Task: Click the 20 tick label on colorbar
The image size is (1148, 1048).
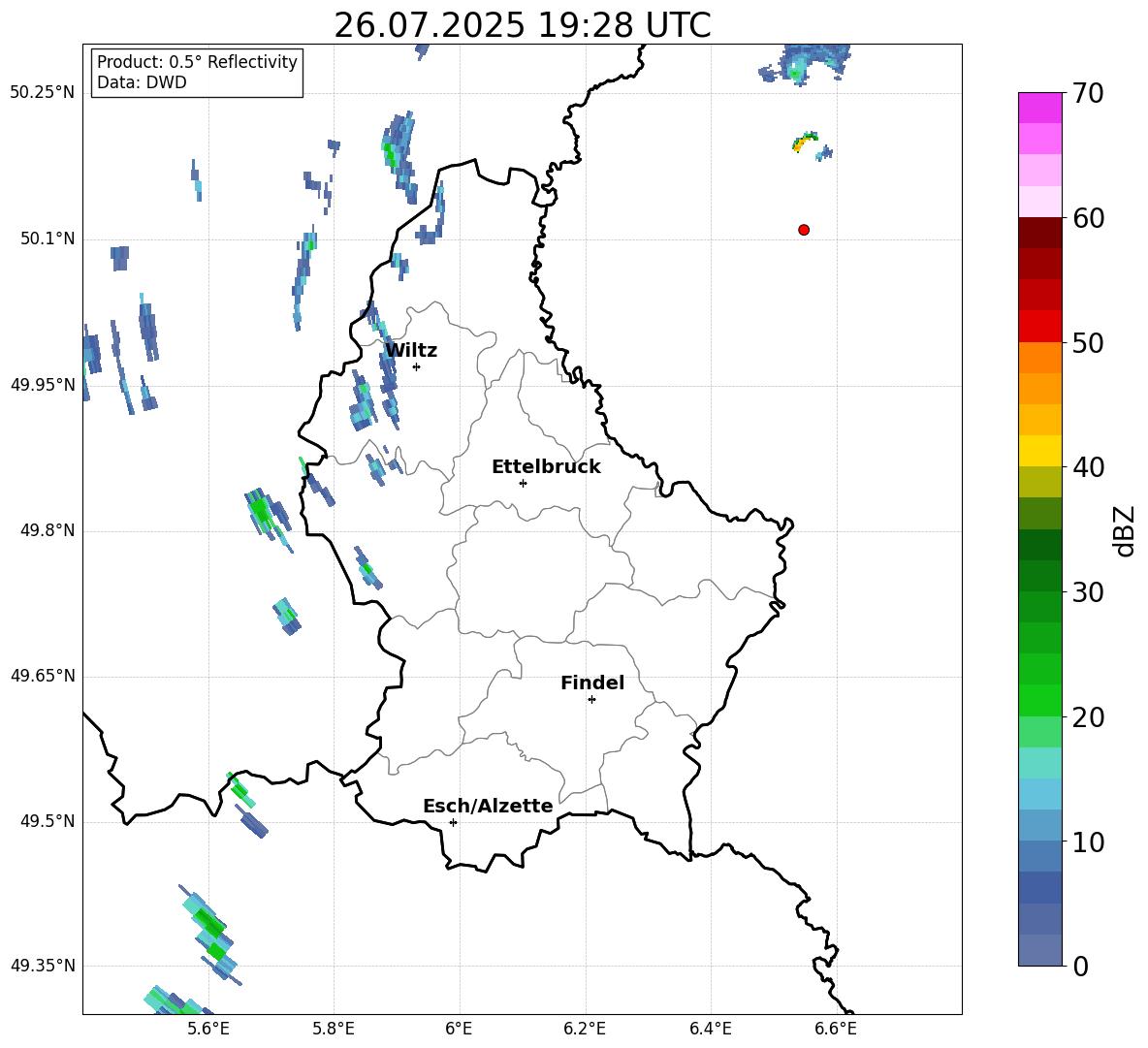Action: coord(1088,717)
